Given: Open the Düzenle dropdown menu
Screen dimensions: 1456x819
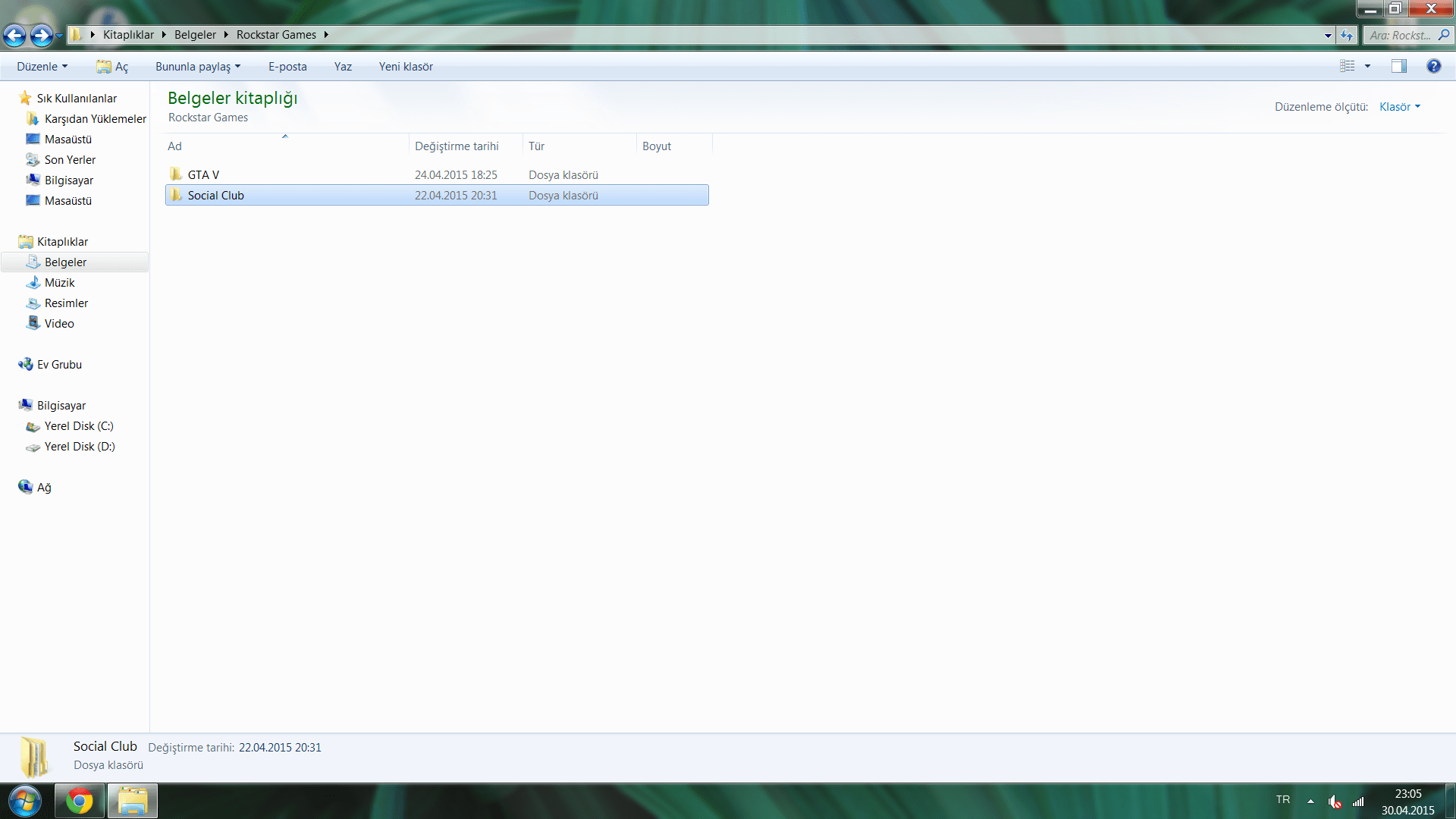Looking at the screenshot, I should pyautogui.click(x=42, y=66).
